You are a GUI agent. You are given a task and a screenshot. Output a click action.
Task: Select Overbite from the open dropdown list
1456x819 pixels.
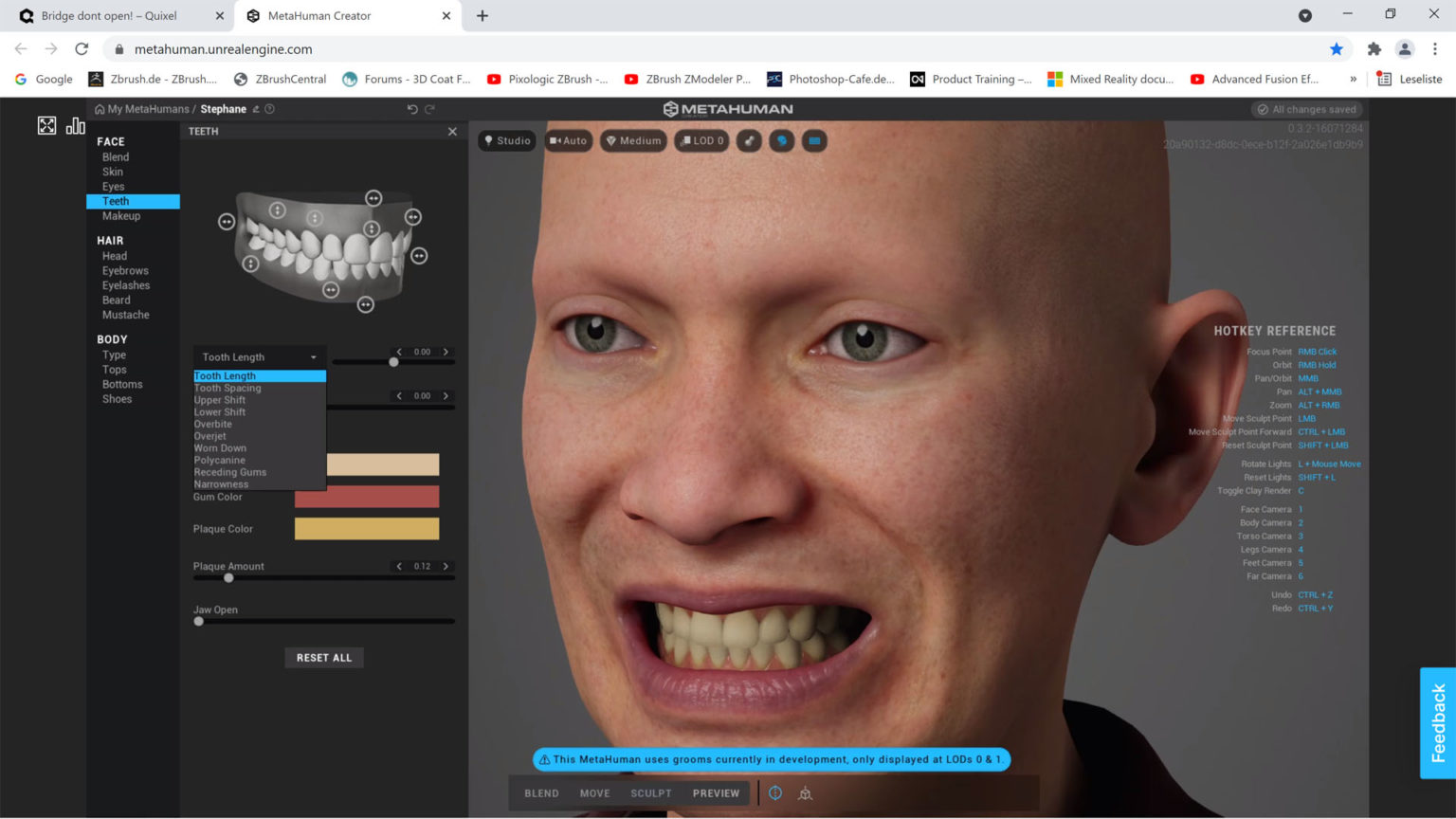(212, 424)
